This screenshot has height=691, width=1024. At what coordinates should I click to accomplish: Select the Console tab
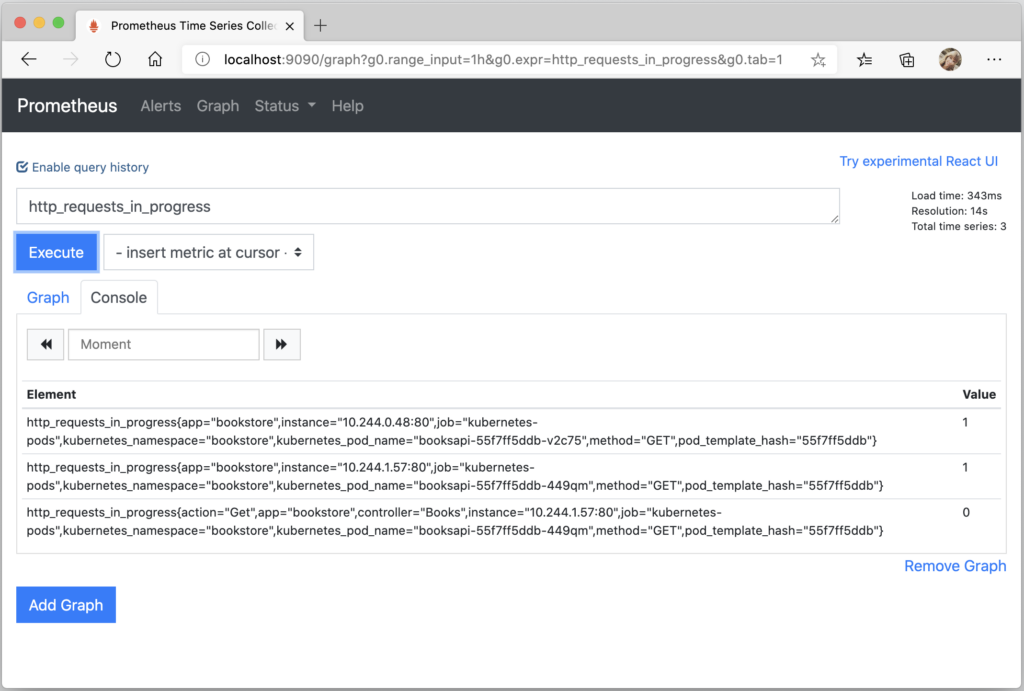coord(119,298)
